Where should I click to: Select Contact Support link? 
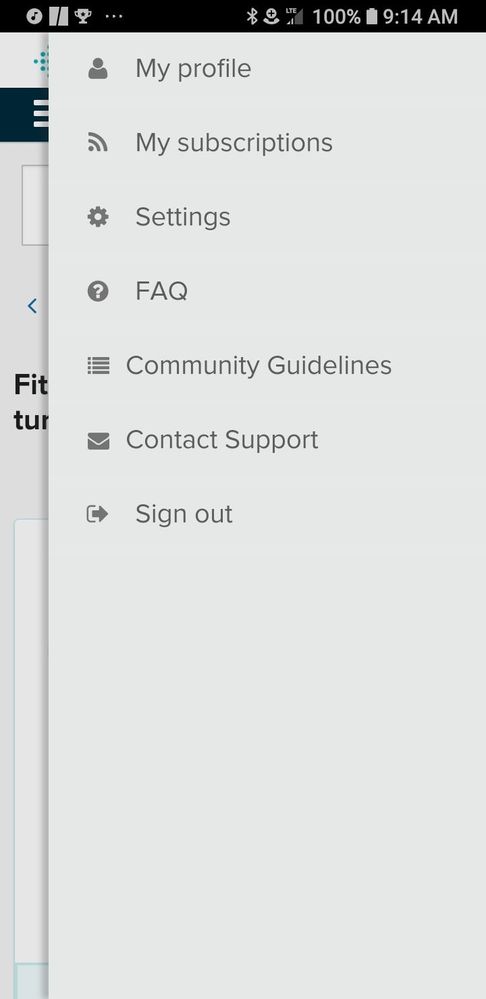click(222, 440)
